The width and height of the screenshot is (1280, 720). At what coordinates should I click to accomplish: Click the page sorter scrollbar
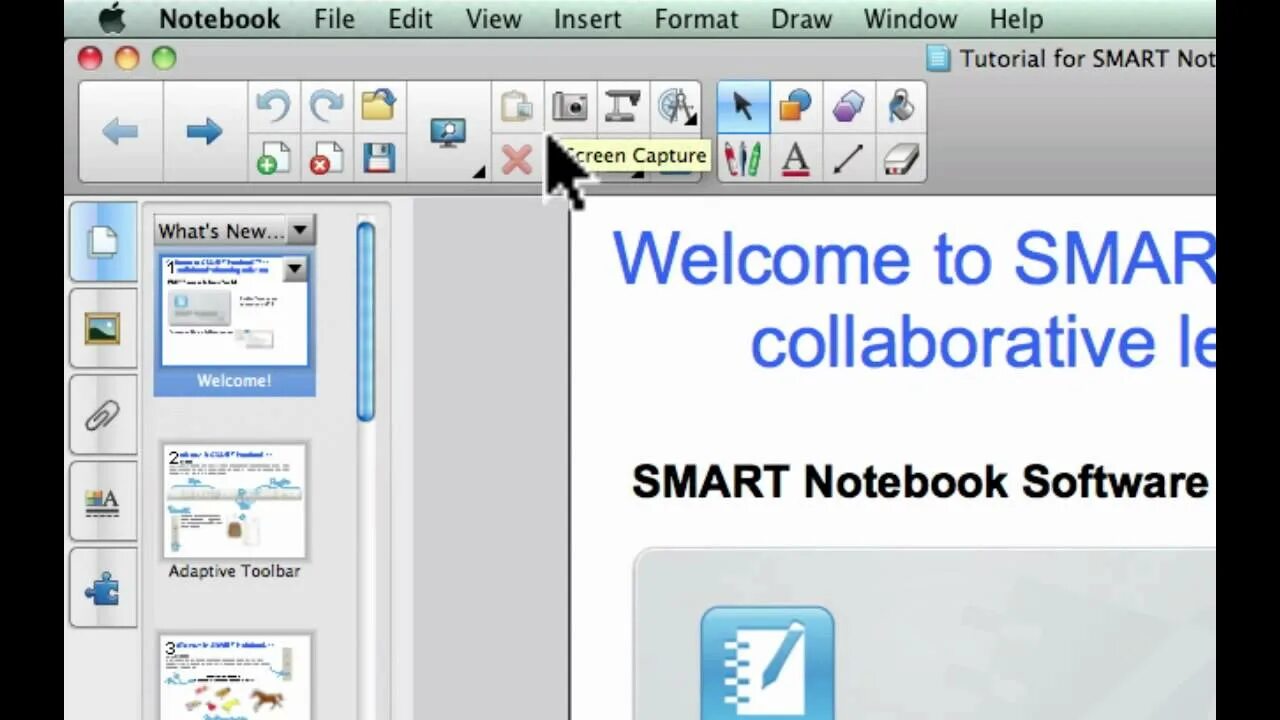[366, 320]
